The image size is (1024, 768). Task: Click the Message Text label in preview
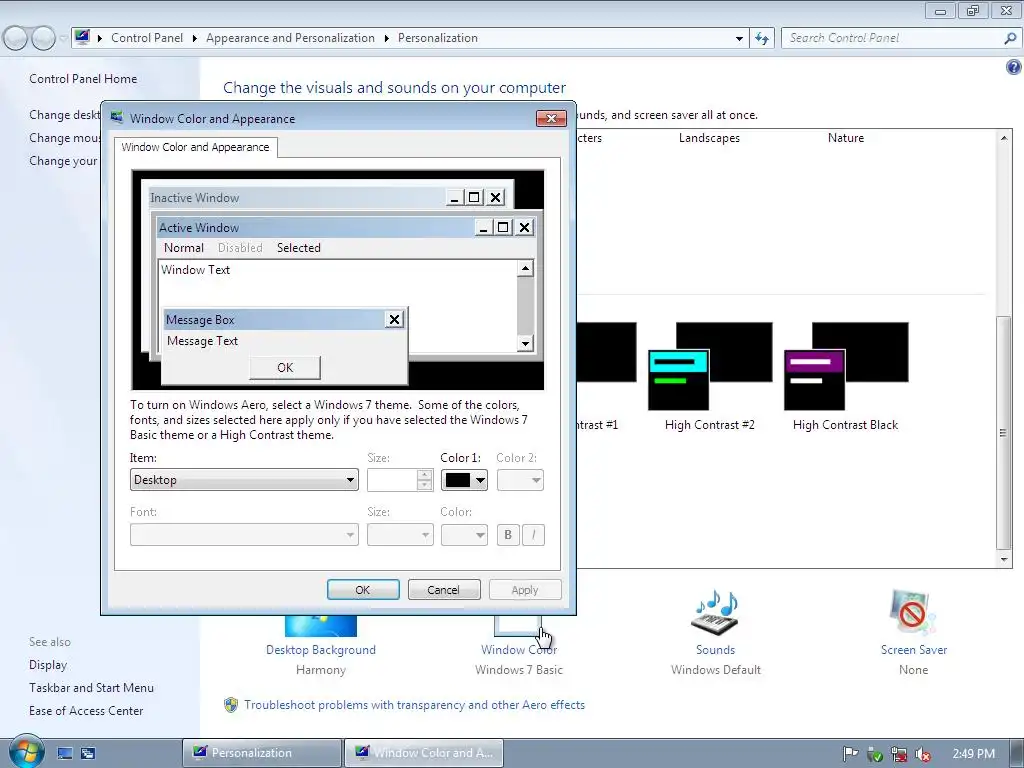pyautogui.click(x=202, y=341)
